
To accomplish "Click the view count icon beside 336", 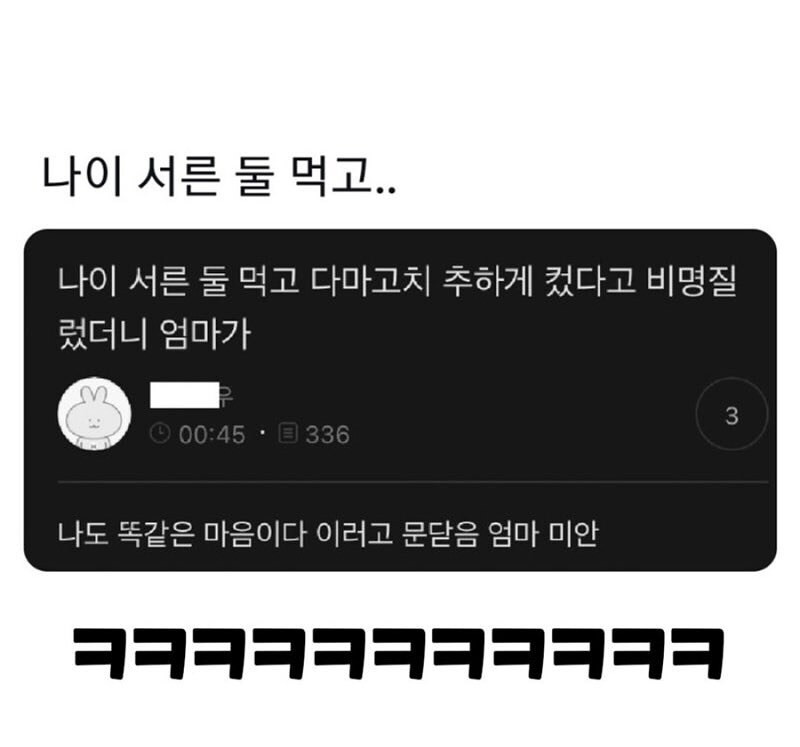I will [288, 434].
